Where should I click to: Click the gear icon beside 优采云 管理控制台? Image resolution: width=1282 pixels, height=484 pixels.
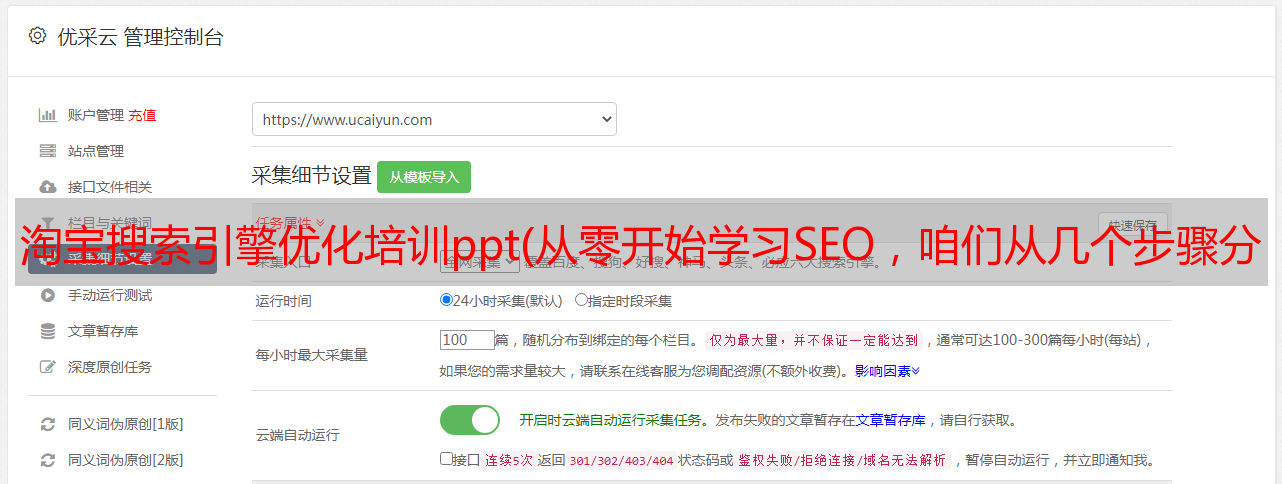coord(37,36)
